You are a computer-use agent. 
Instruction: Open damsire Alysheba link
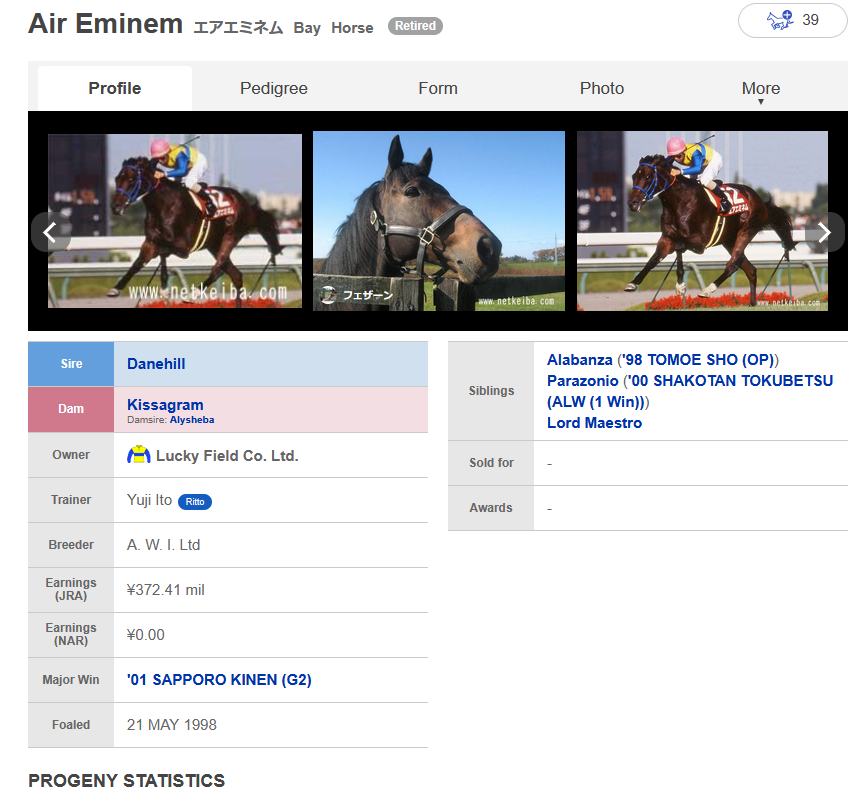click(192, 420)
